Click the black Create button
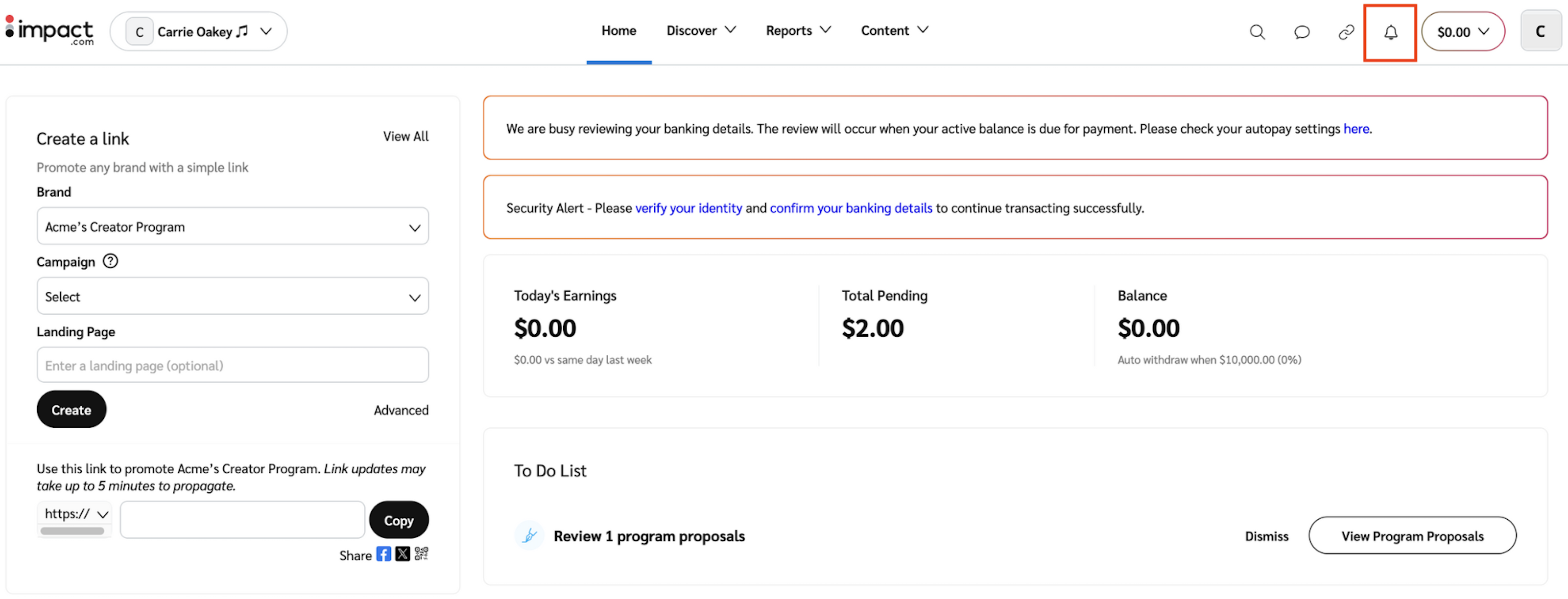 [x=71, y=410]
